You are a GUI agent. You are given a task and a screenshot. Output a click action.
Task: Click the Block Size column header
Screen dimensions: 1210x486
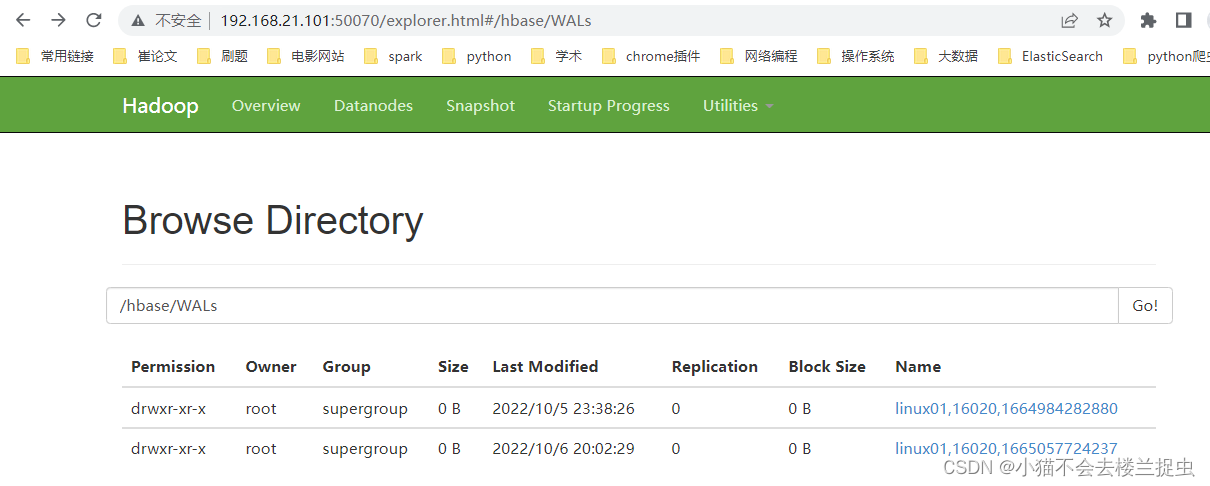coord(827,366)
